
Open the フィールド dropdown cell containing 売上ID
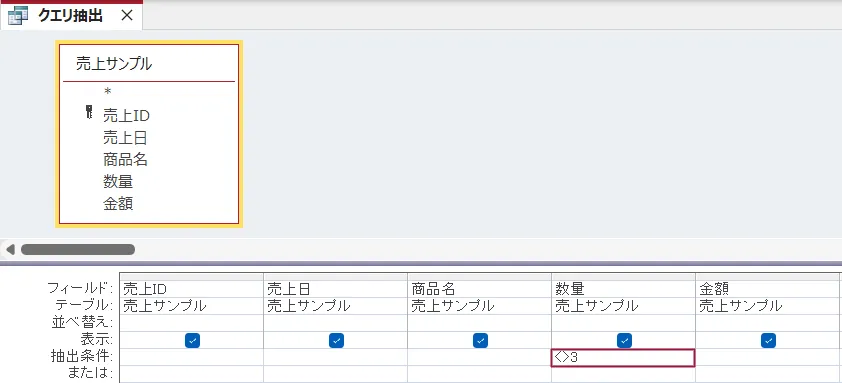tap(192, 289)
